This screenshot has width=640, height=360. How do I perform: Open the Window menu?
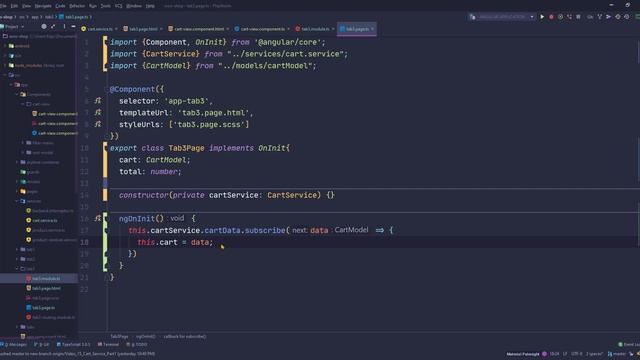[x=134, y=6]
